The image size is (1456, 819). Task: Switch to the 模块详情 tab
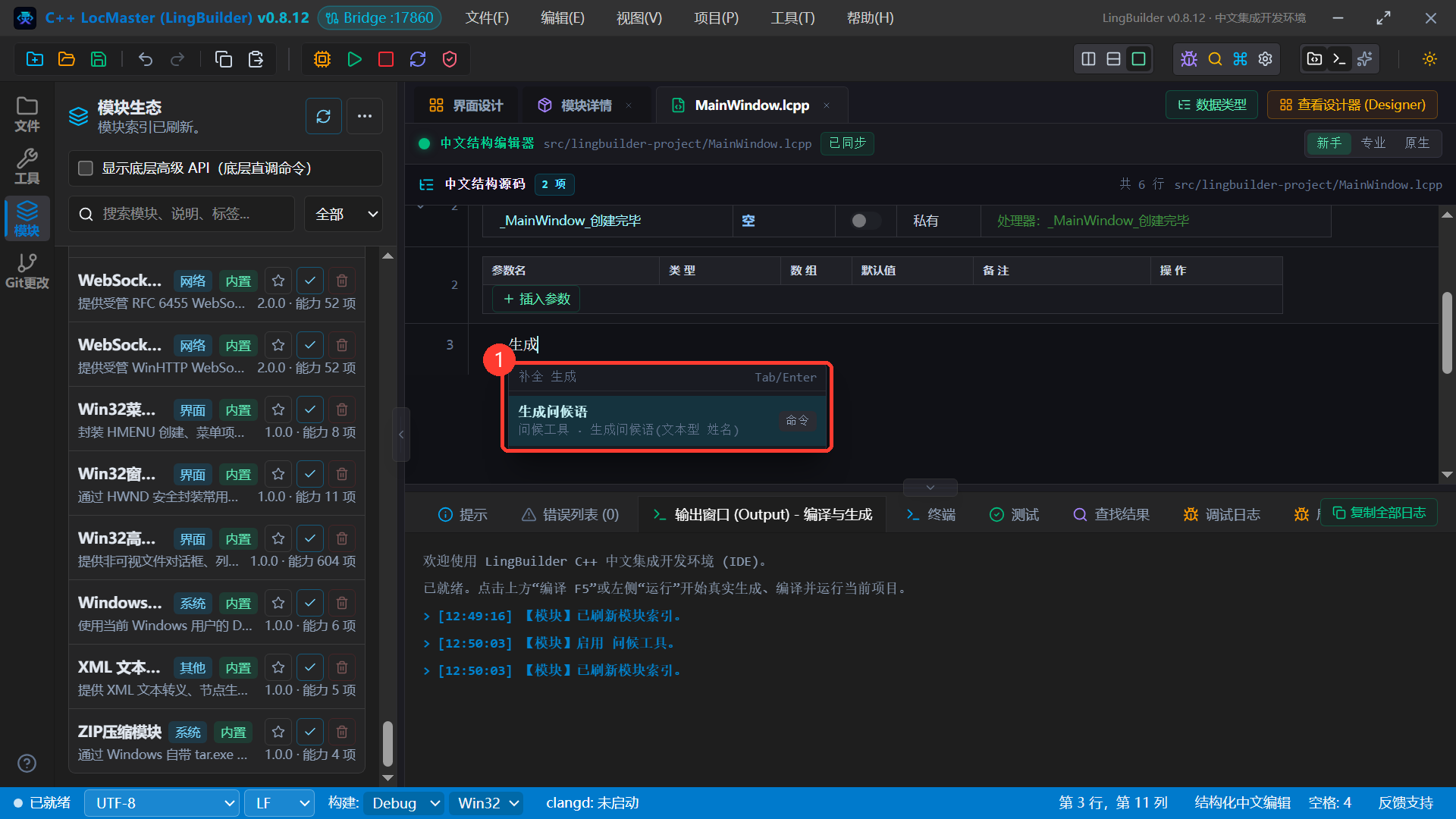[x=584, y=105]
